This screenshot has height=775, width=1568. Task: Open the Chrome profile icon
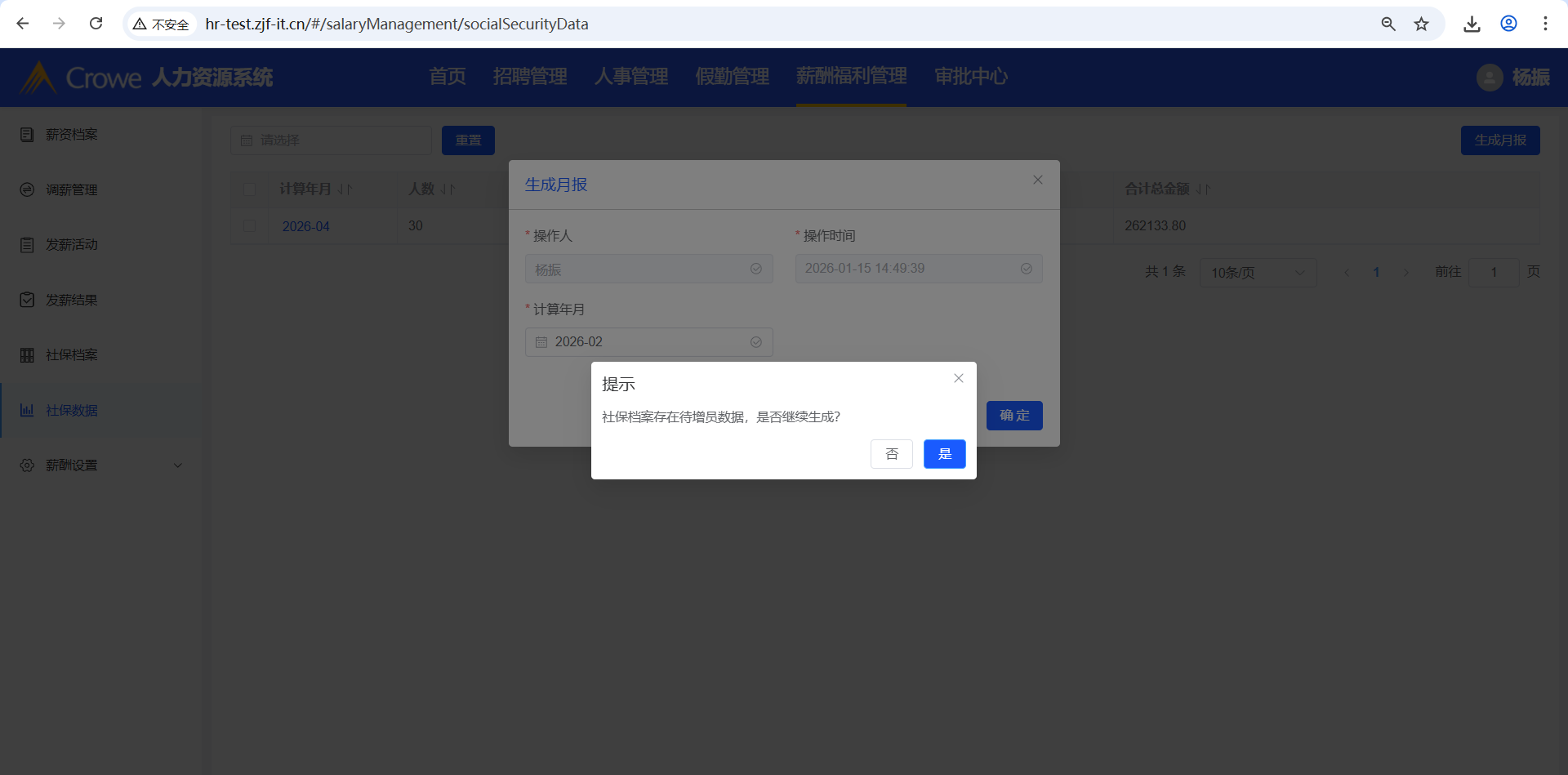pyautogui.click(x=1508, y=24)
